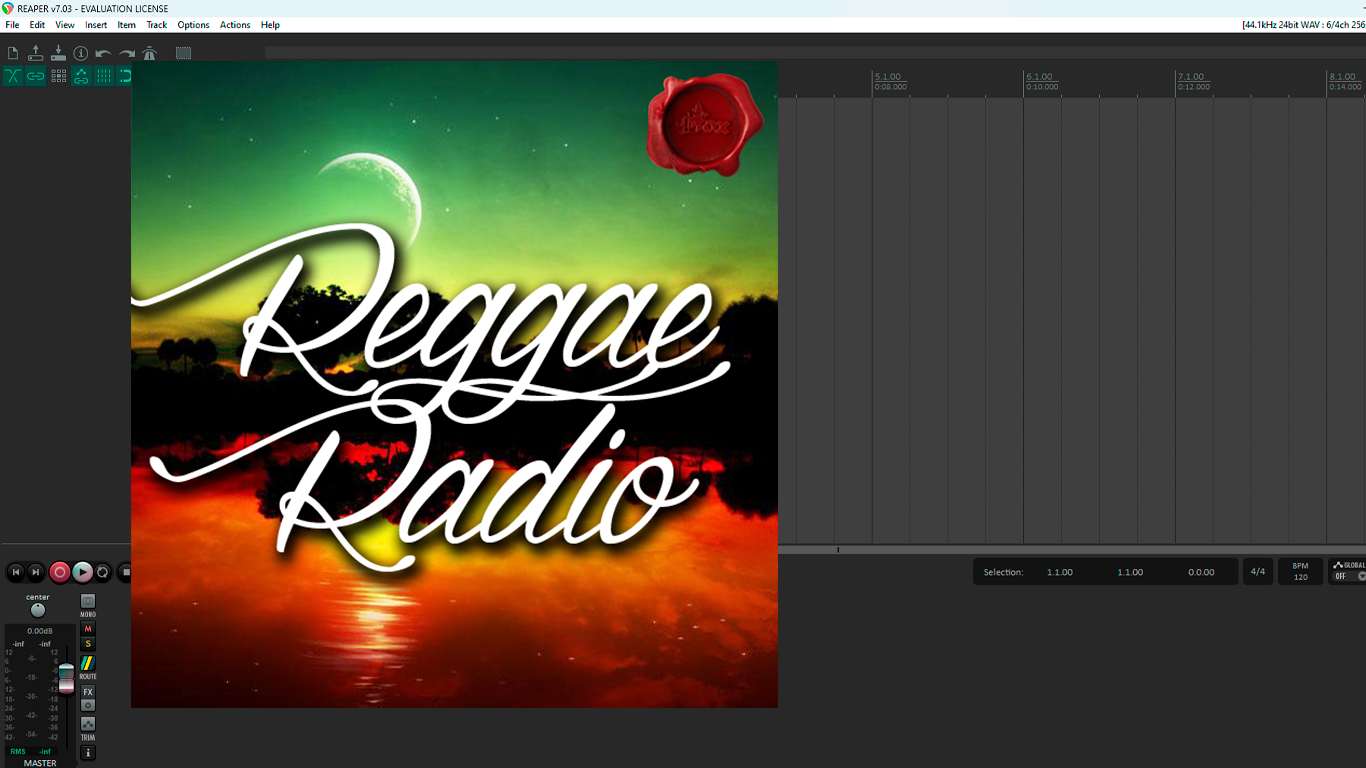Click the 4/4 time signature field
Image resolution: width=1366 pixels, height=768 pixels.
pyautogui.click(x=1258, y=572)
